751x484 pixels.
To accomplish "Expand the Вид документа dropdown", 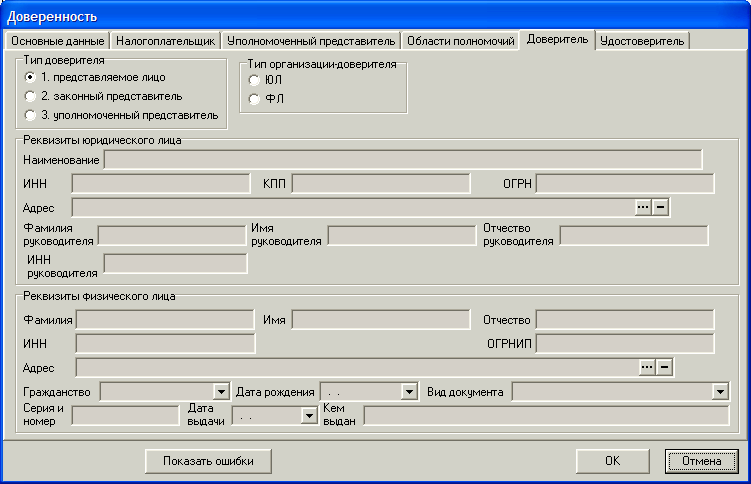I will (720, 392).
